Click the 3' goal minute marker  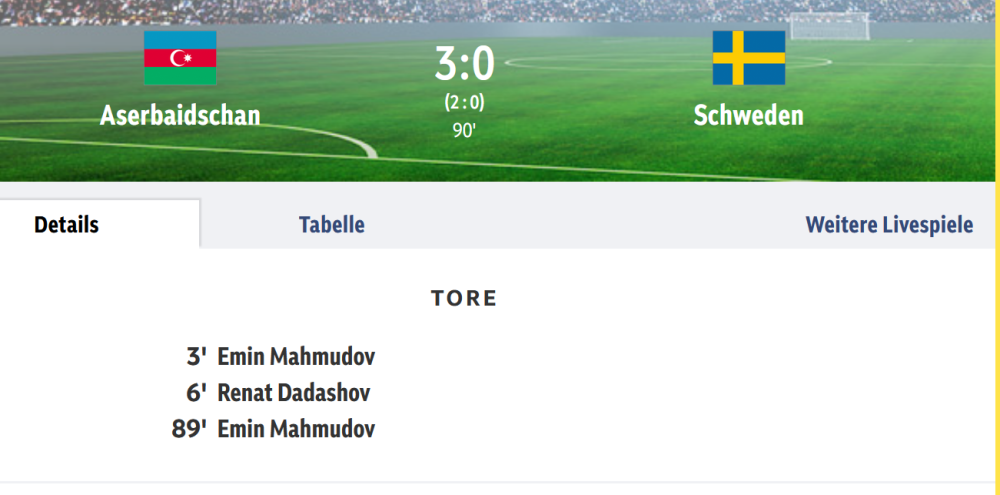point(197,356)
